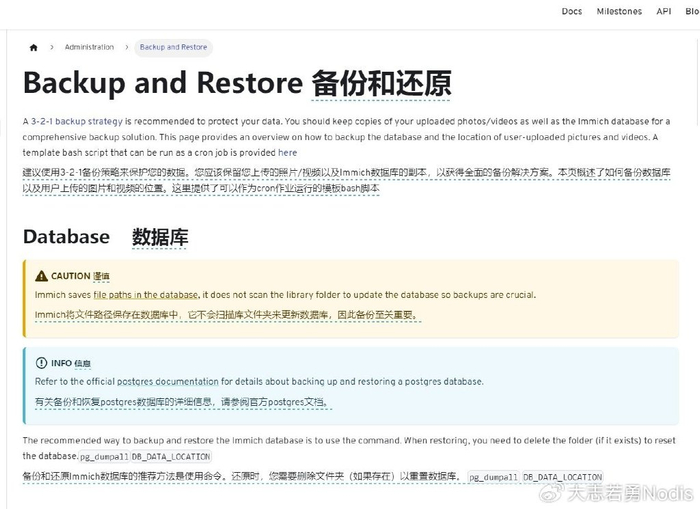This screenshot has height=509, width=700.
Task: Open the Administration breadcrumb
Action: pos(89,47)
